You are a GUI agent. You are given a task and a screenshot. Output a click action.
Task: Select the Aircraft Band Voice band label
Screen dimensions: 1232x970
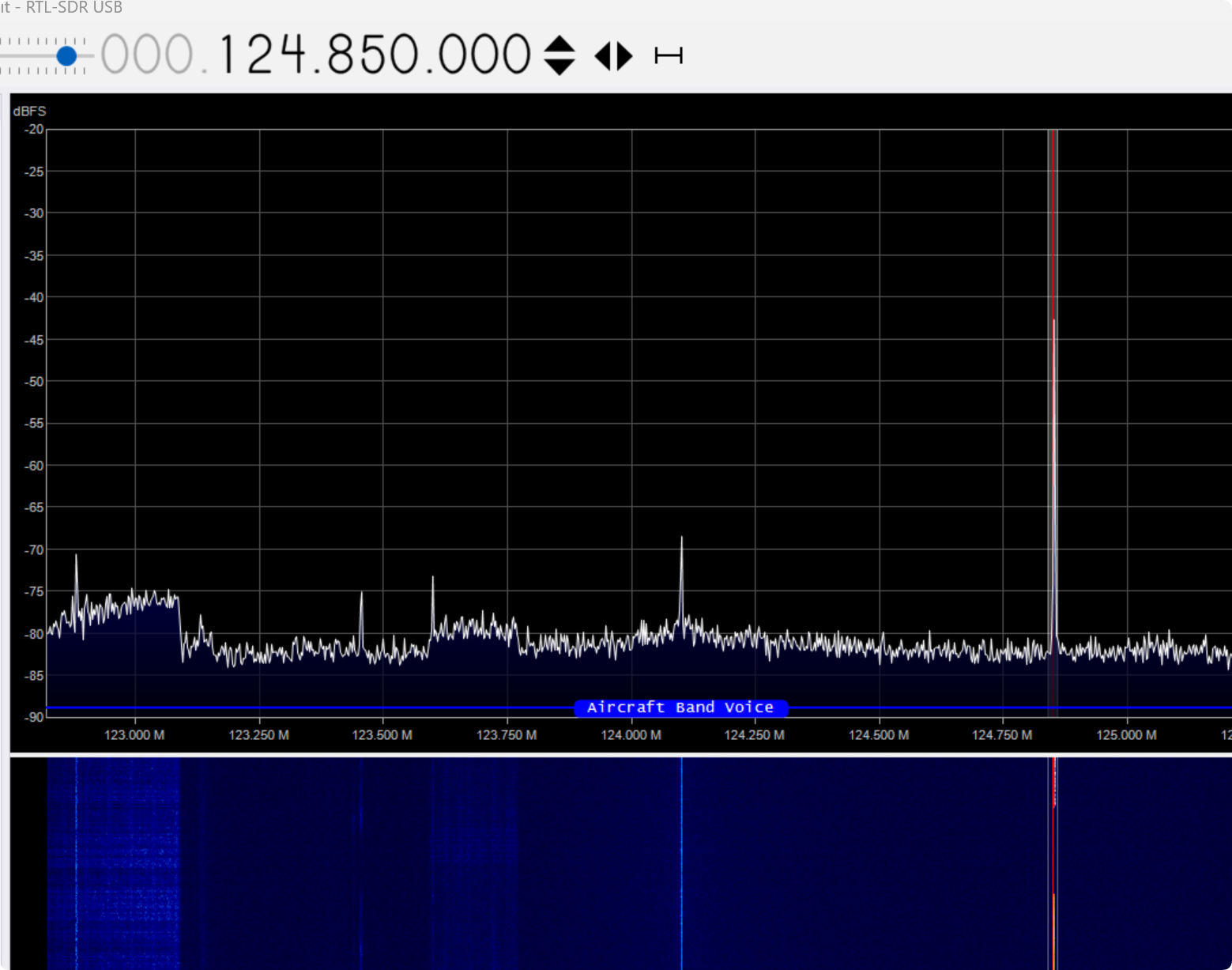coord(680,708)
